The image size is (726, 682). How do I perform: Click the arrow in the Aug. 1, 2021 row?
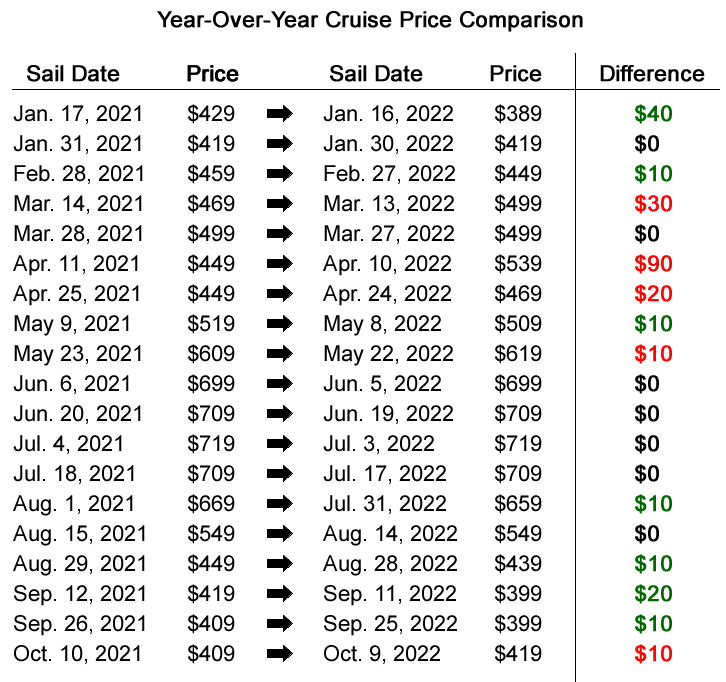(280, 504)
